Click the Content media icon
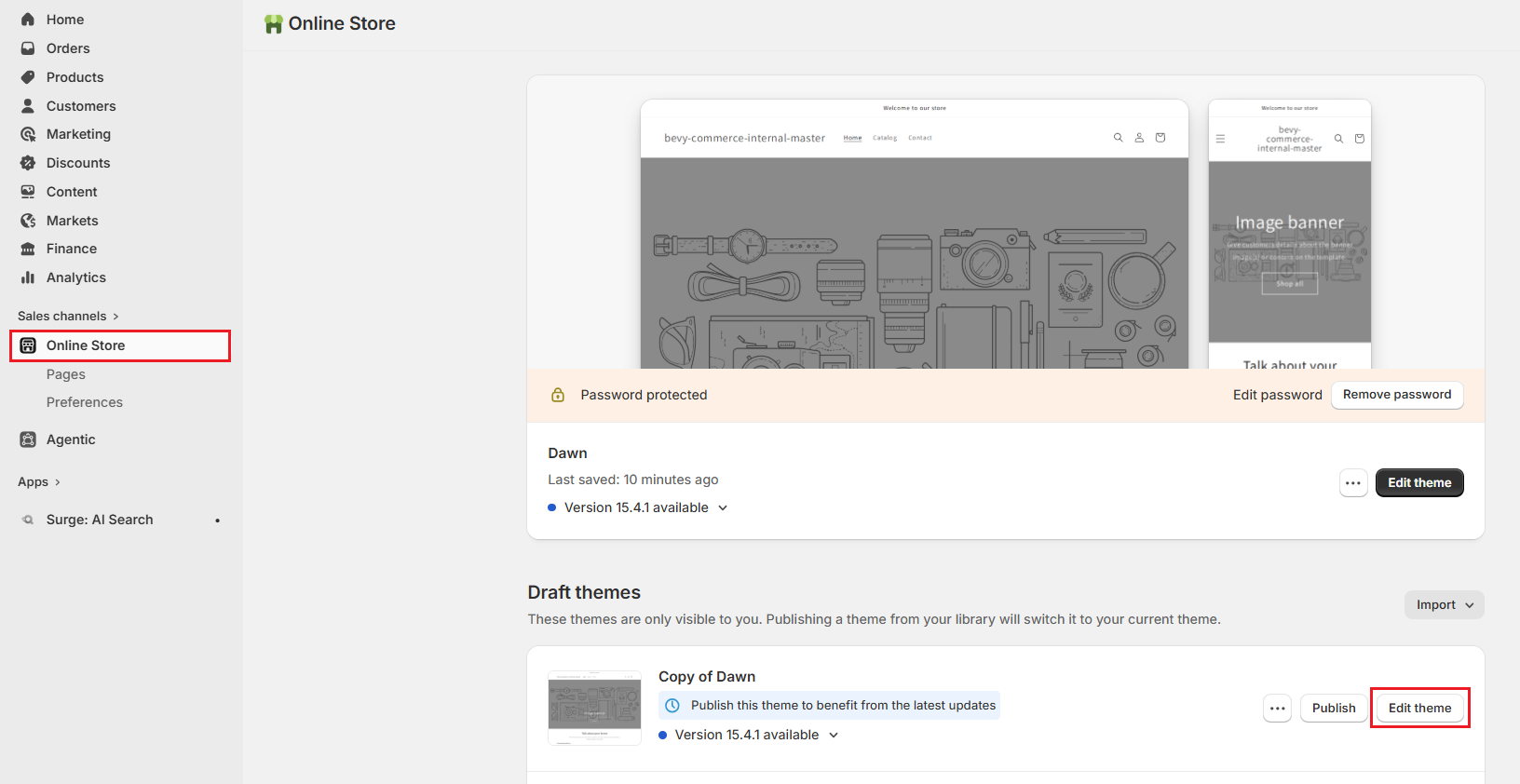Viewport: 1520px width, 784px height. [x=28, y=192]
